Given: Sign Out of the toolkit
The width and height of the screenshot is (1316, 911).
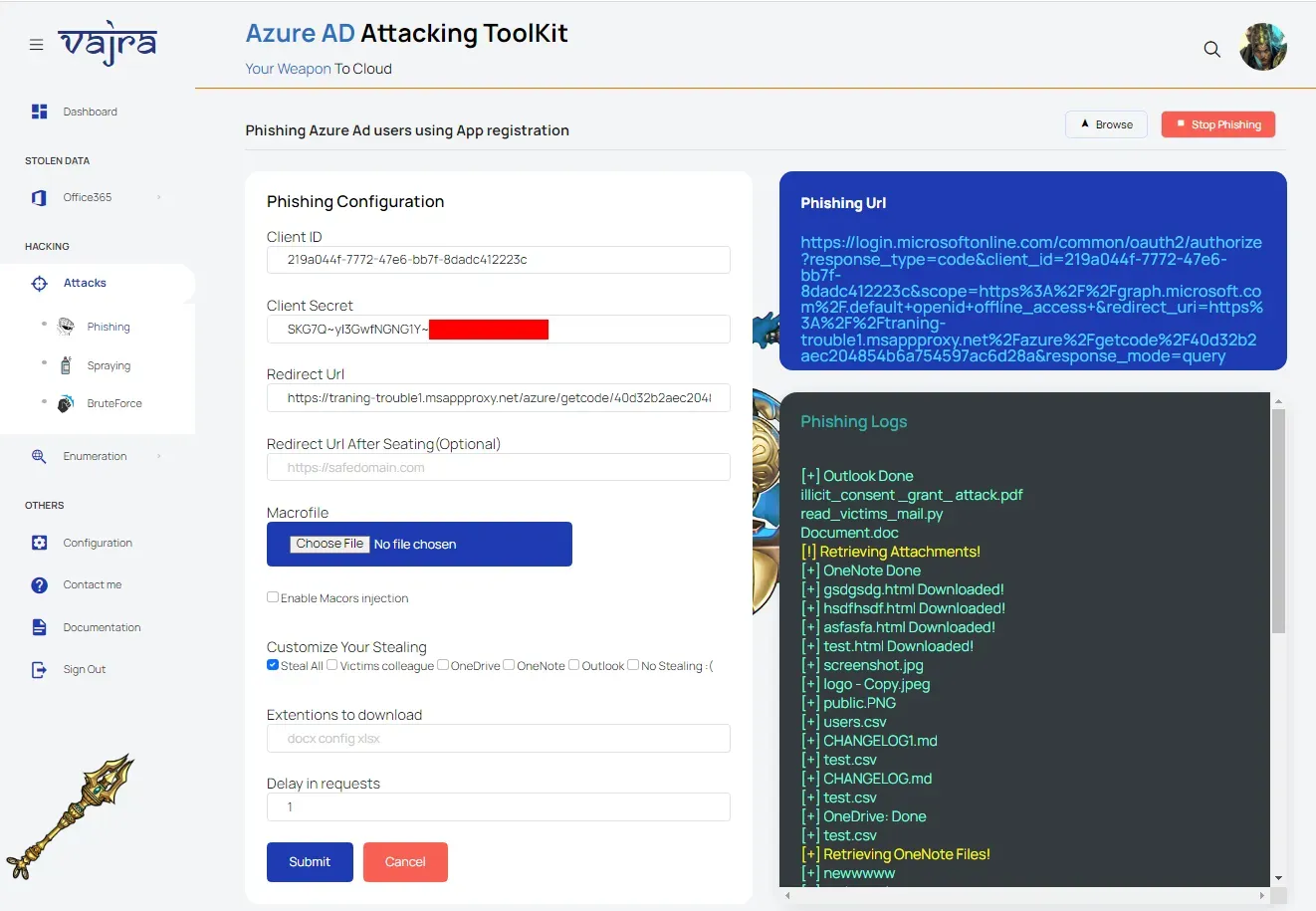Looking at the screenshot, I should 85,669.
